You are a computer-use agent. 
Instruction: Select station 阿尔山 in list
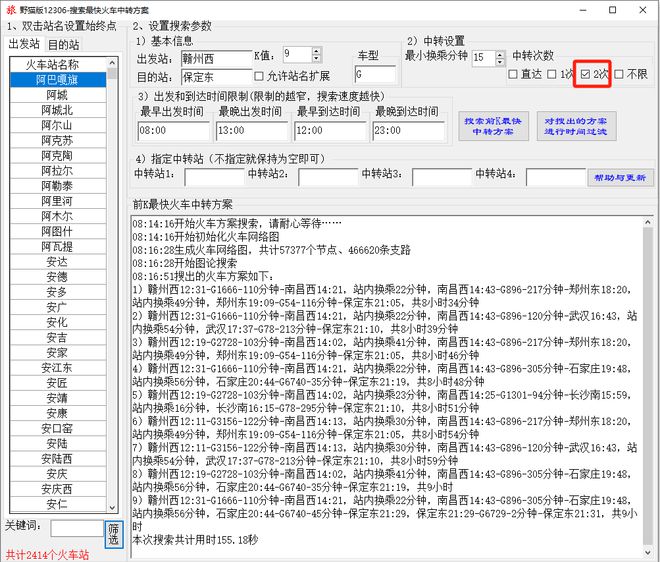pos(57,125)
